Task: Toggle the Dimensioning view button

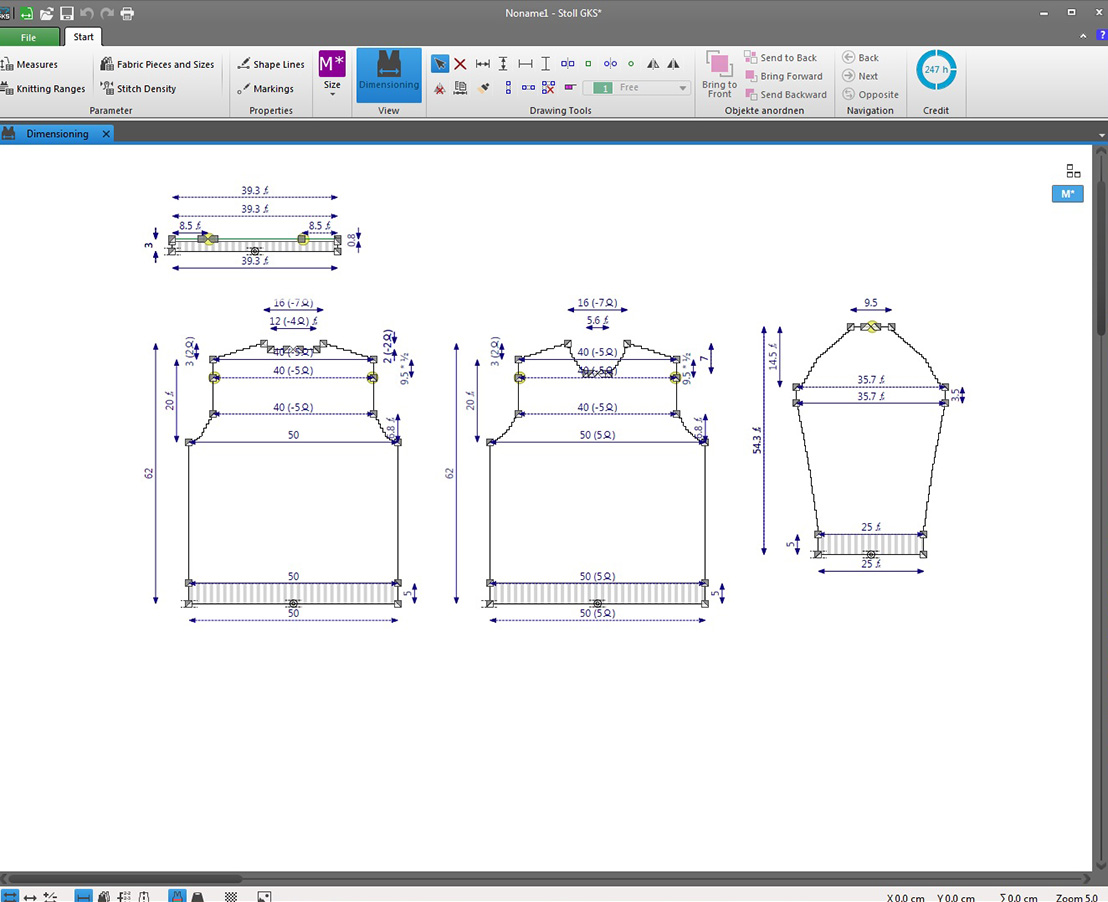Action: (x=389, y=73)
